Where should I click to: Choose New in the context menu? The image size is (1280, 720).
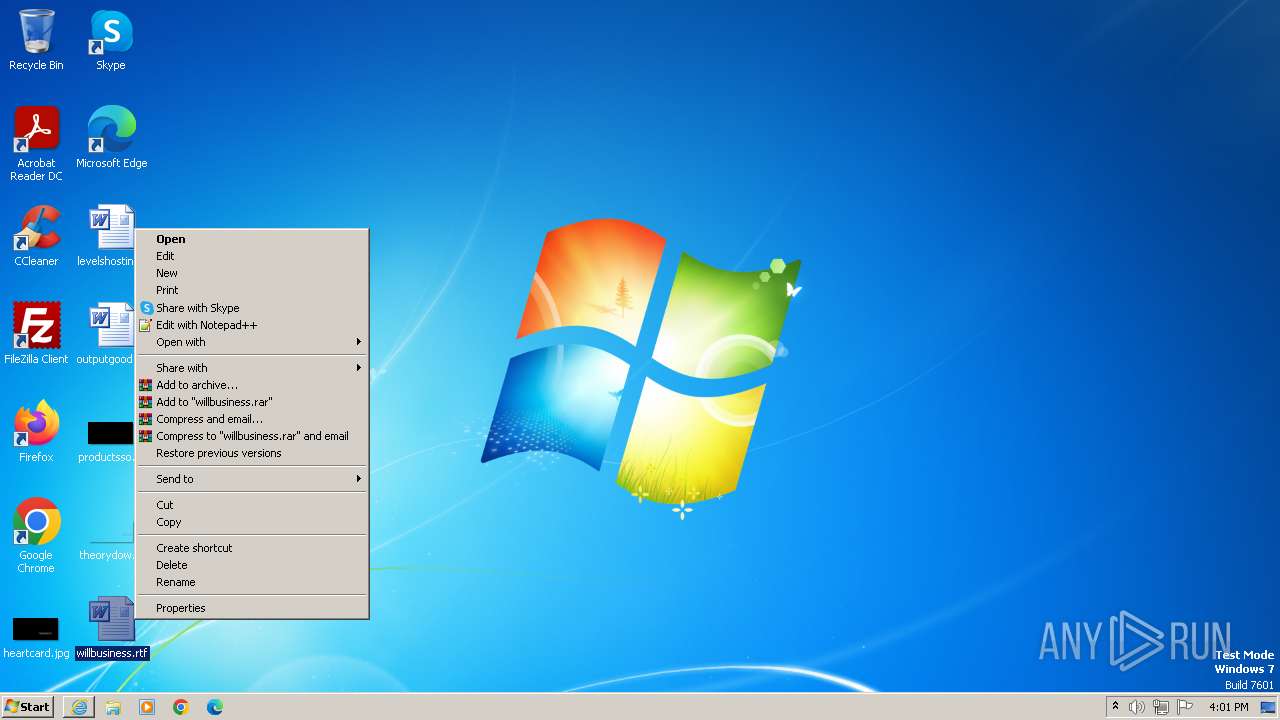pyautogui.click(x=252, y=273)
